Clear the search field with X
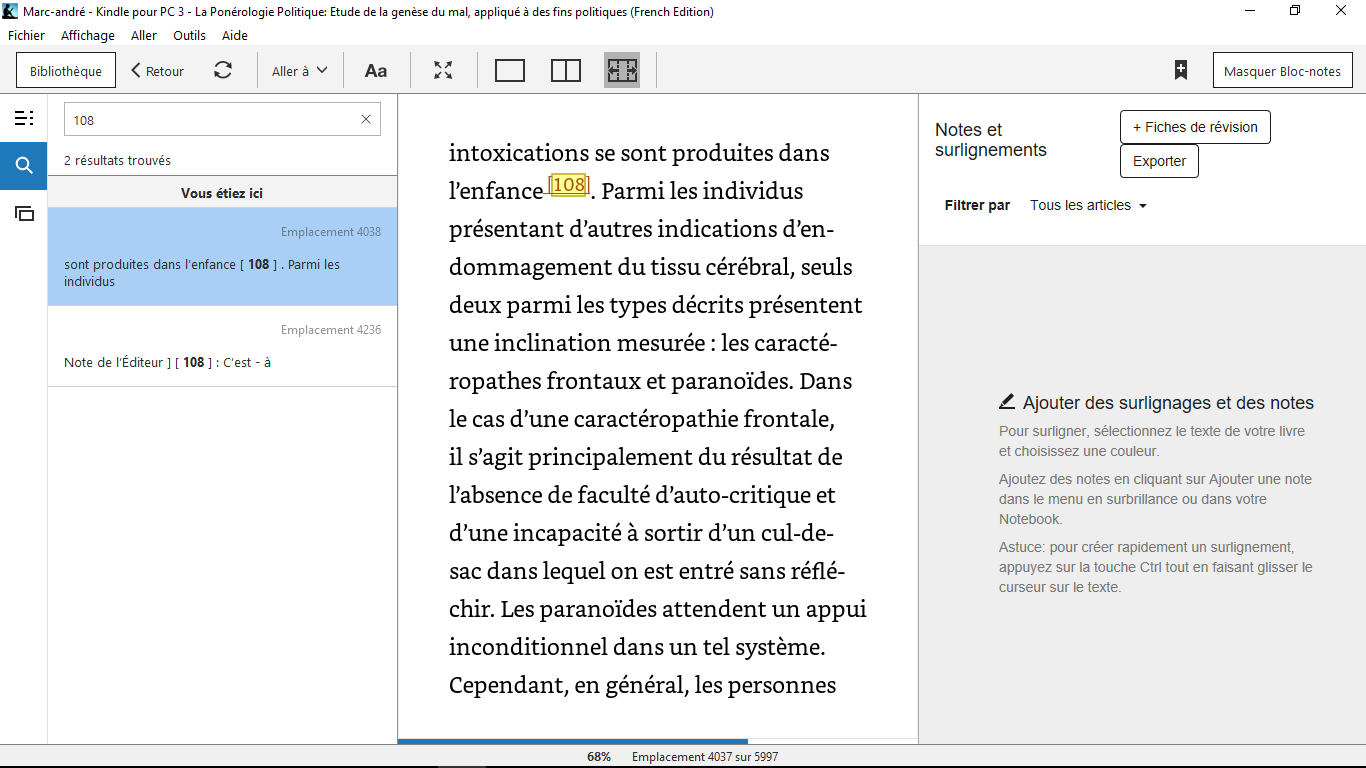The image size is (1366, 768). 365,120
